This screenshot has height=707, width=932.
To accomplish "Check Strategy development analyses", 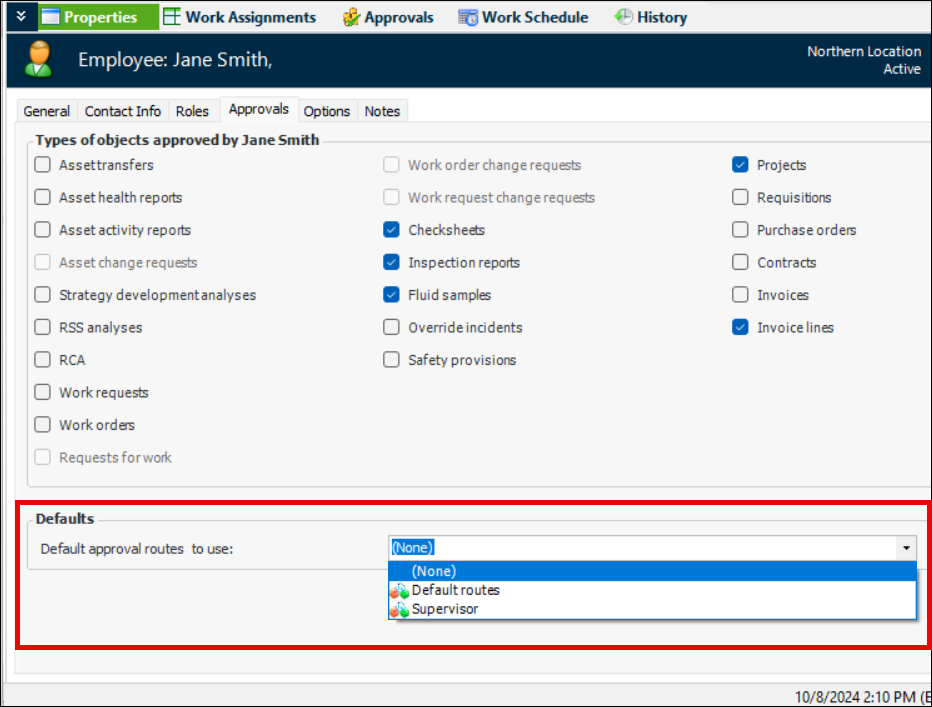I will pyautogui.click(x=42, y=295).
